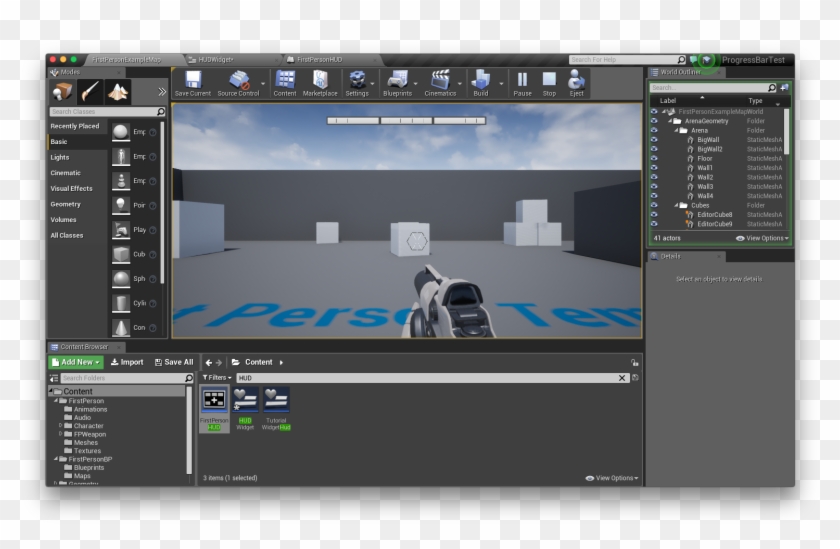Viewport: 840px width, 549px height.
Task: Open Source Control from the toolbar
Action: (x=238, y=82)
